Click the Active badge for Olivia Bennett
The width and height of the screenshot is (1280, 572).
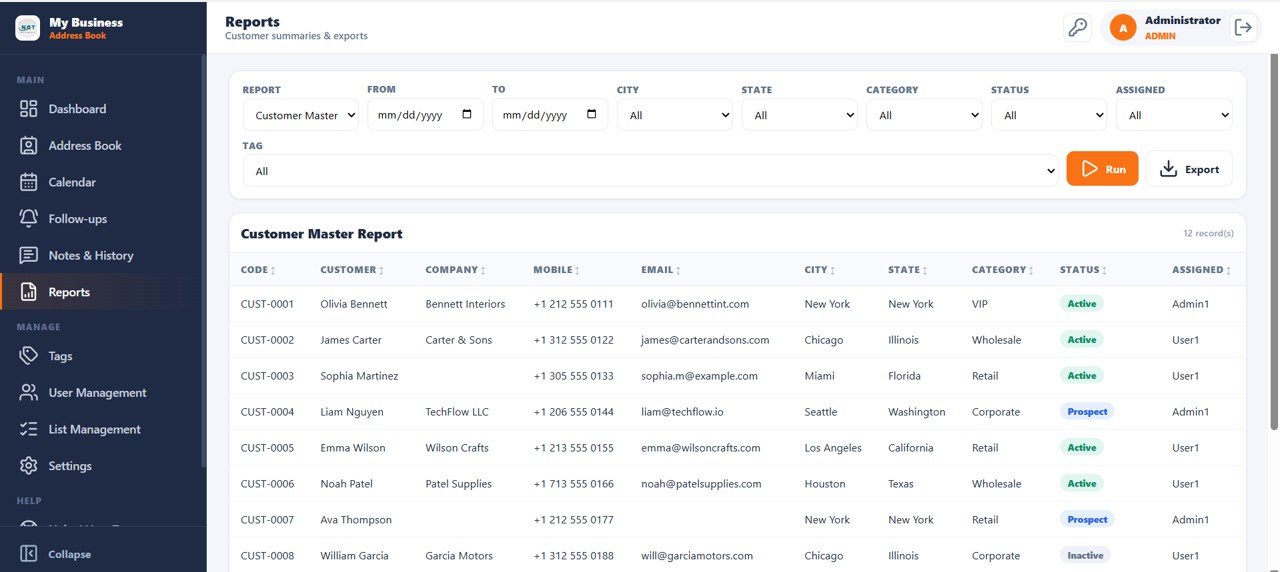pyautogui.click(x=1082, y=304)
